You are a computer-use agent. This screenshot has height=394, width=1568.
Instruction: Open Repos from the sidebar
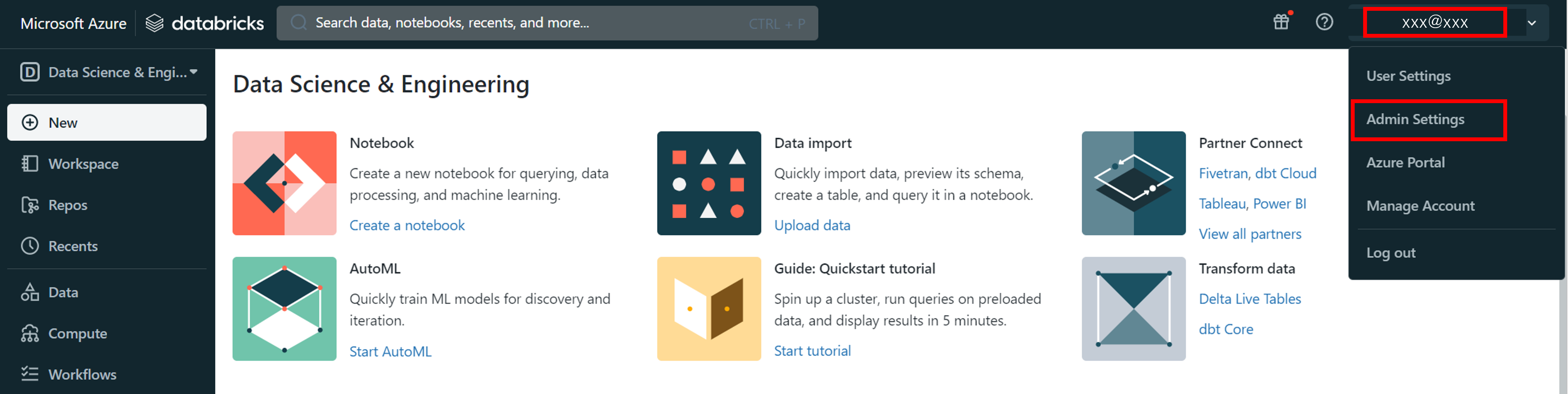(67, 205)
